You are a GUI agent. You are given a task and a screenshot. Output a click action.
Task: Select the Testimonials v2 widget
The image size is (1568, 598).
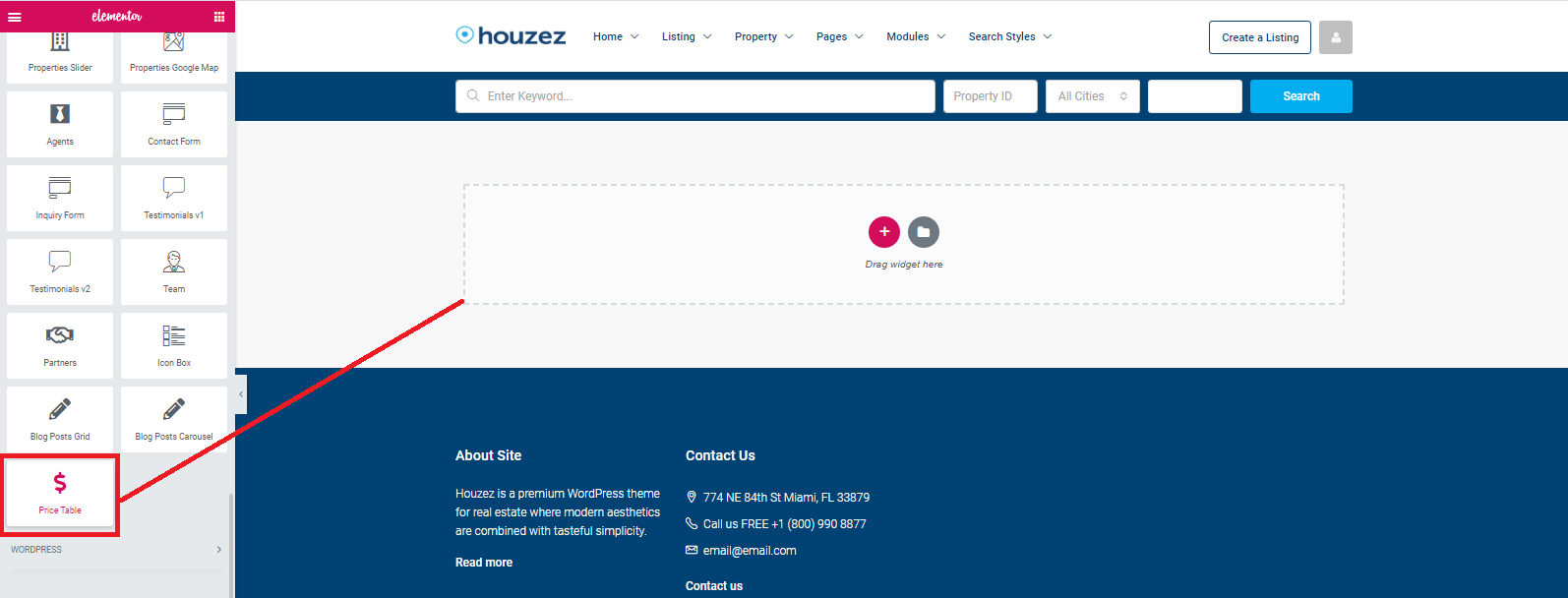pyautogui.click(x=60, y=271)
